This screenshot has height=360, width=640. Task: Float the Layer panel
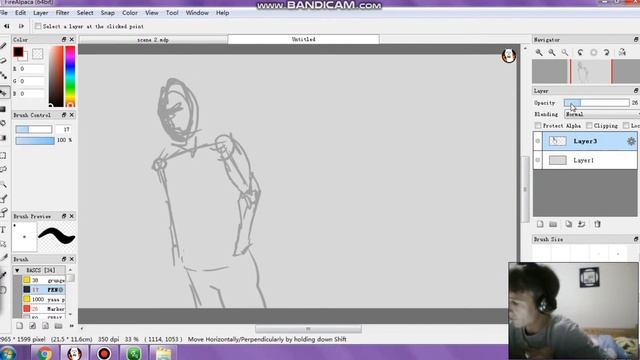[636, 91]
